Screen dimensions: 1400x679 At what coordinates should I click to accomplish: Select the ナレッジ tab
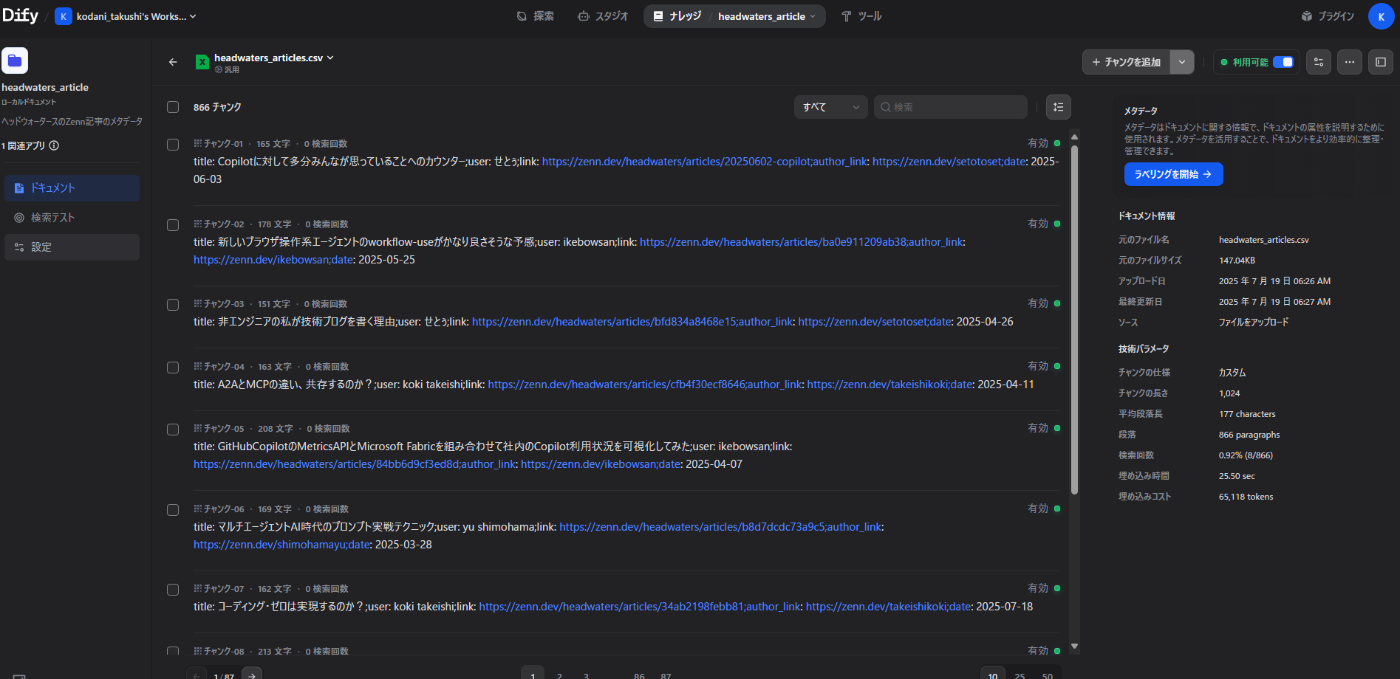pos(677,16)
